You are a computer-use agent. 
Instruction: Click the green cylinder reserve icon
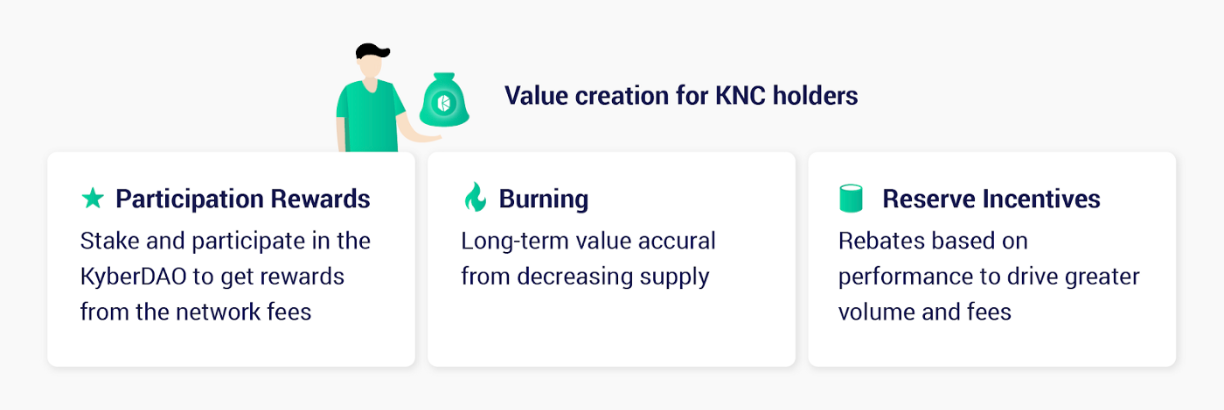click(x=850, y=198)
